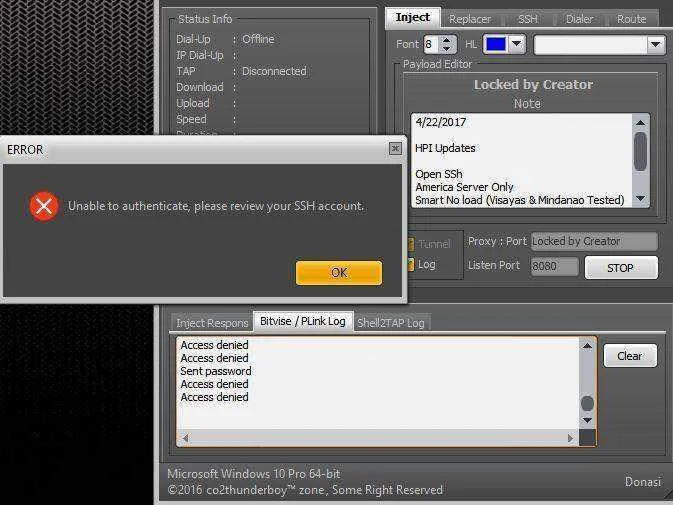The image size is (673, 505).
Task: Switch to the Inject tab
Action: (412, 18)
